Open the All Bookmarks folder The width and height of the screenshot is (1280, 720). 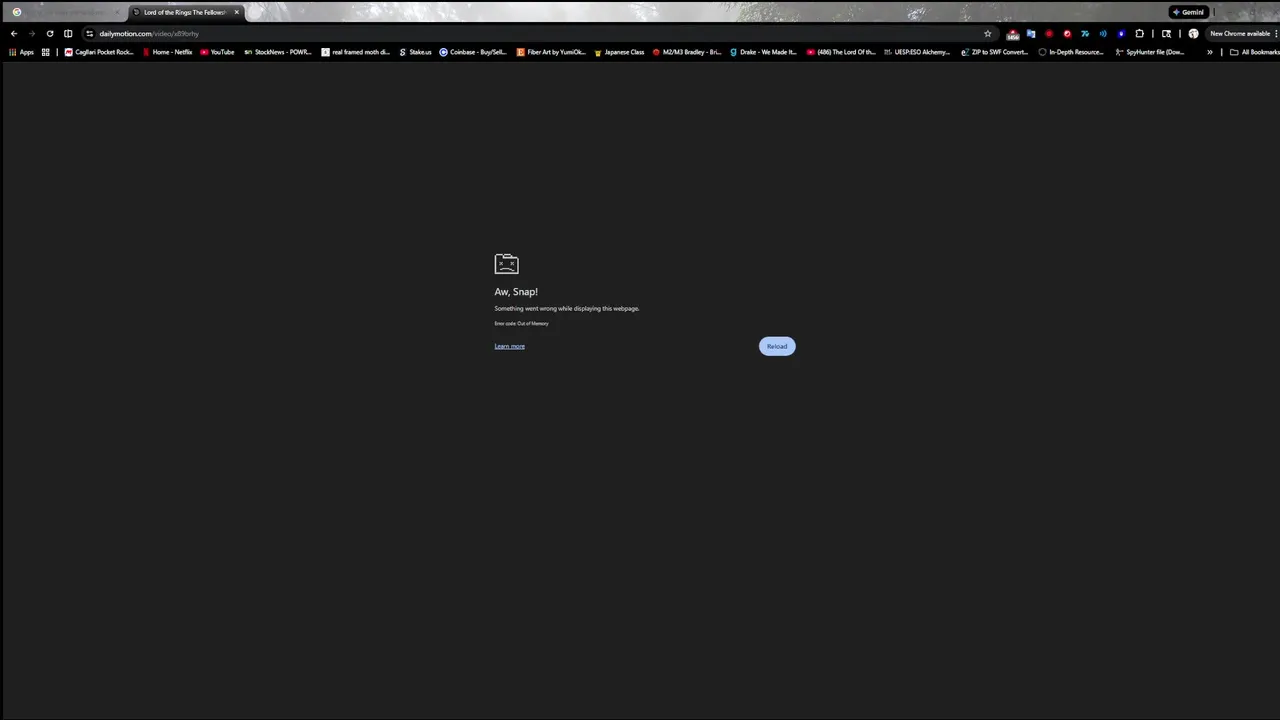click(1254, 52)
